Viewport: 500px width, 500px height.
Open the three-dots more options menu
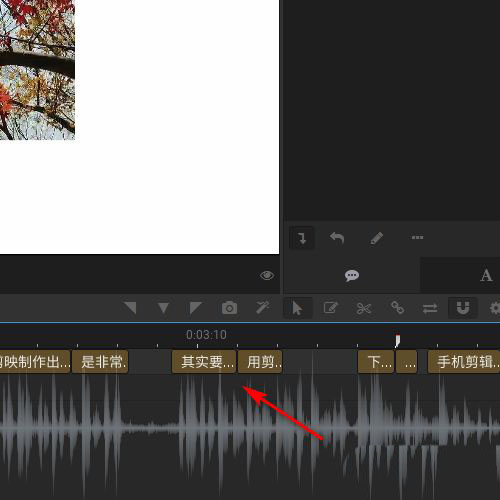(417, 237)
